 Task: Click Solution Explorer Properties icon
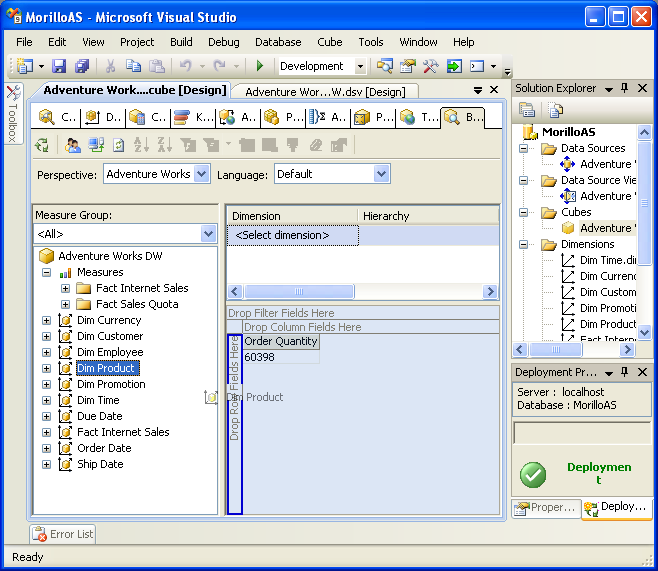click(x=527, y=110)
